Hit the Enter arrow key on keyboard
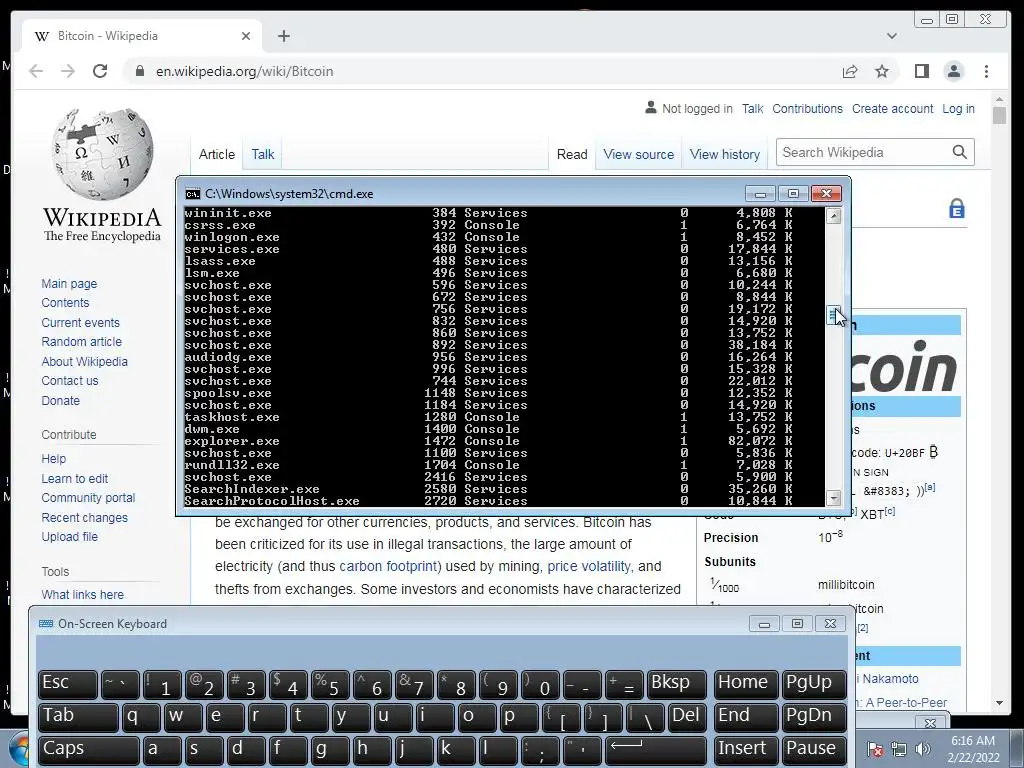 click(655, 749)
